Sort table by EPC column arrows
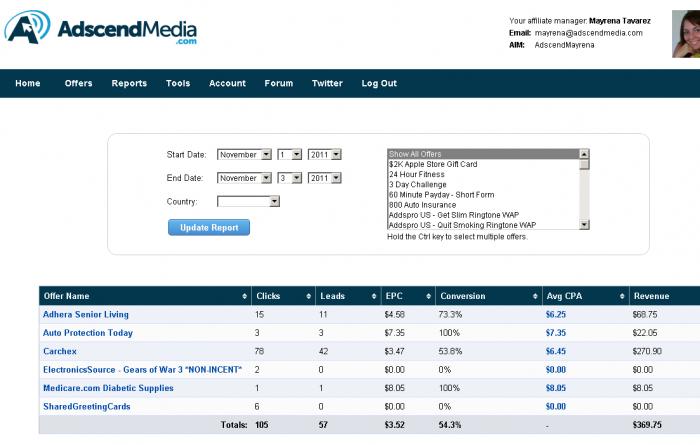 (x=428, y=296)
